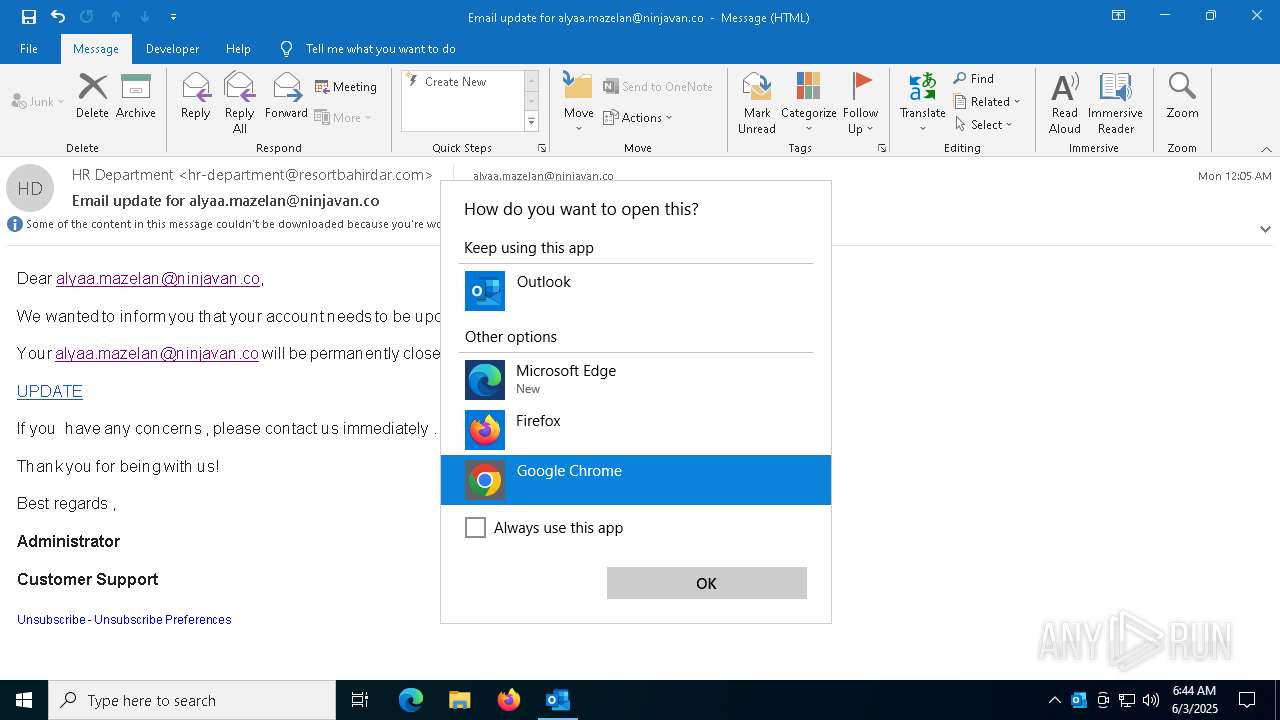This screenshot has height=720, width=1280.
Task: Click the Reply All icon
Action: click(x=239, y=102)
